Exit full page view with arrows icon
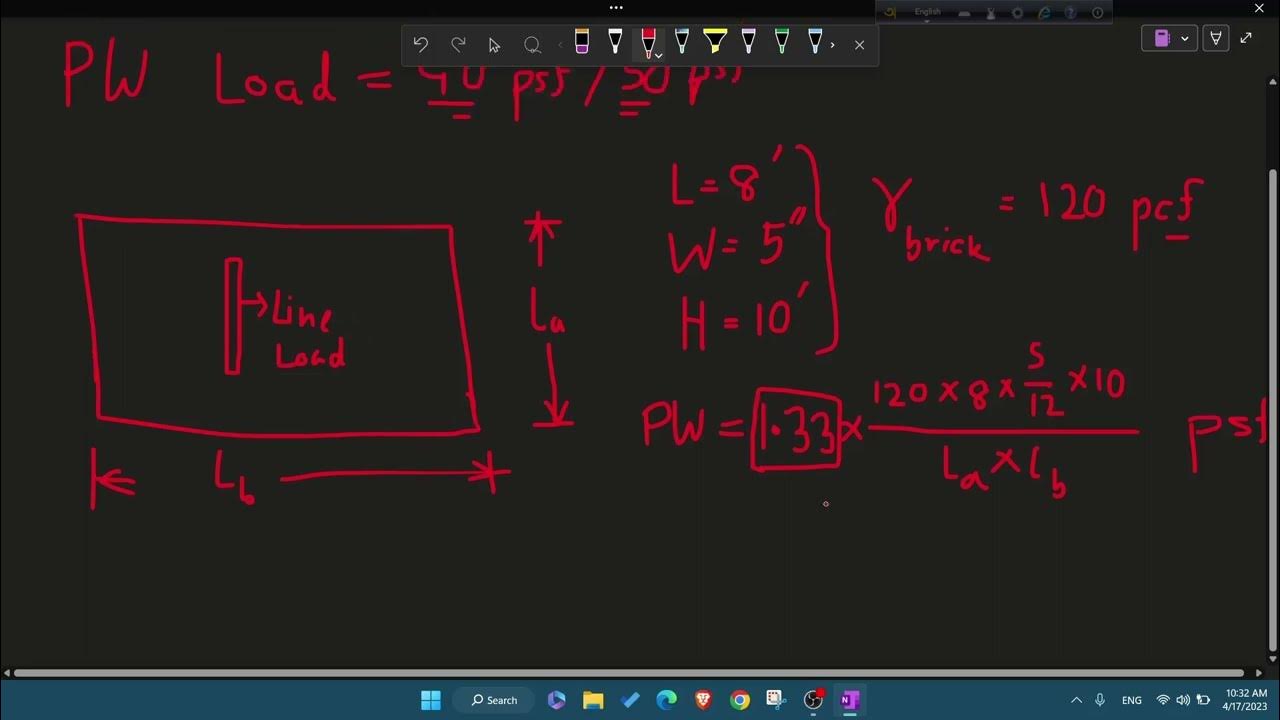Screen dimensions: 1280x720 pyautogui.click(x=1246, y=38)
